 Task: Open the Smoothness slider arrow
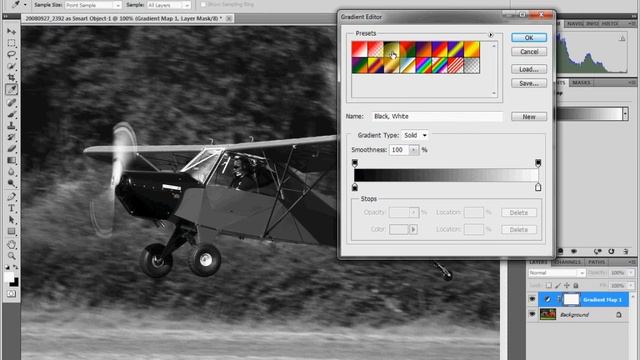click(413, 150)
